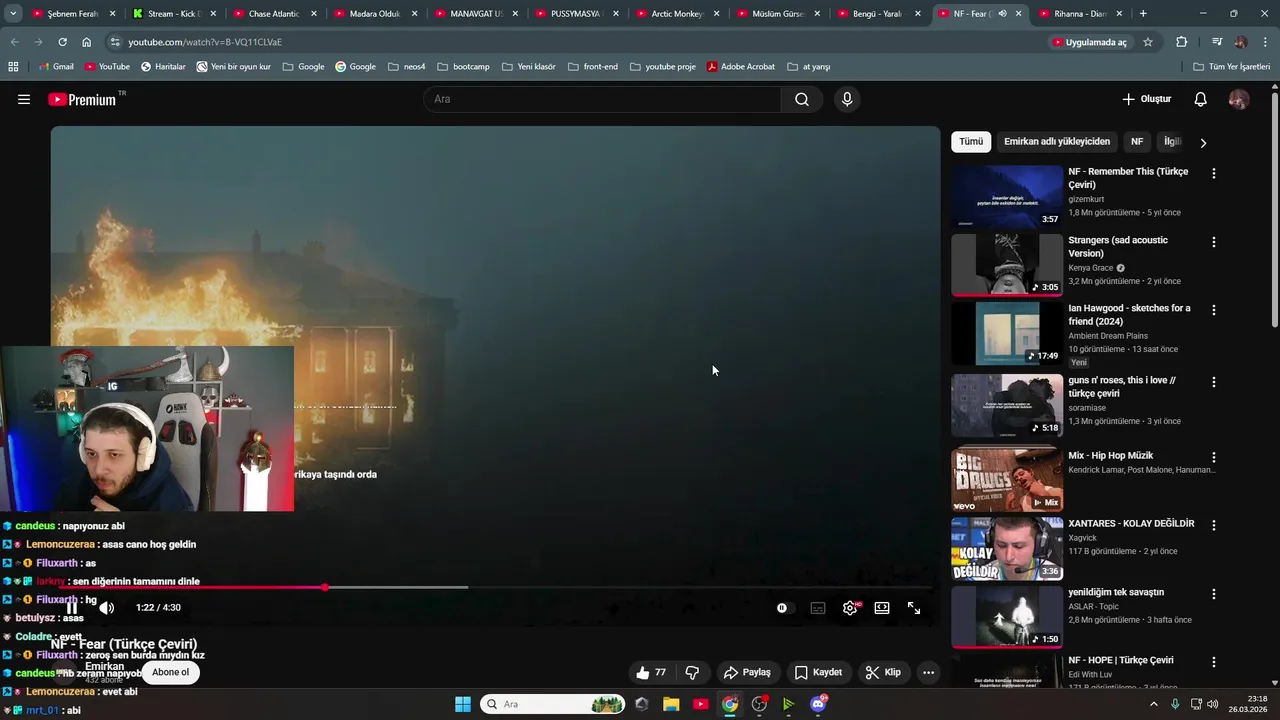Open options for guns n' roses video
Screen dimensions: 1280x720
pyautogui.click(x=1214, y=382)
